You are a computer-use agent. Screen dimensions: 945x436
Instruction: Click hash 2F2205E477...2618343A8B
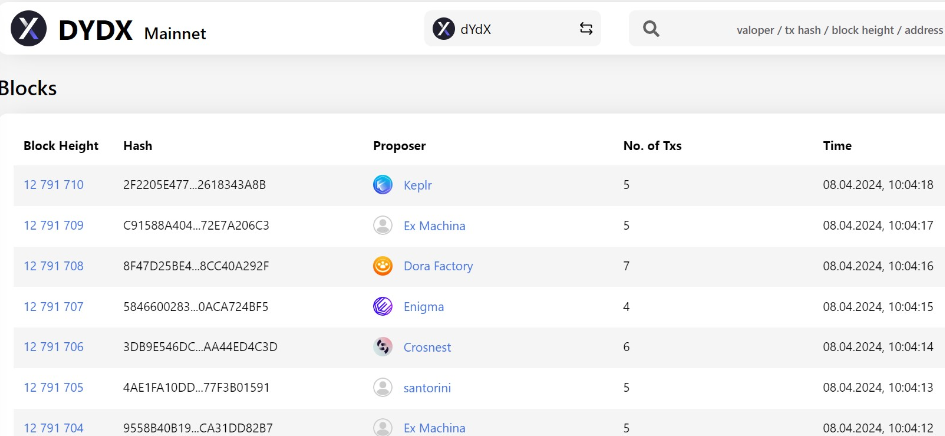[194, 185]
